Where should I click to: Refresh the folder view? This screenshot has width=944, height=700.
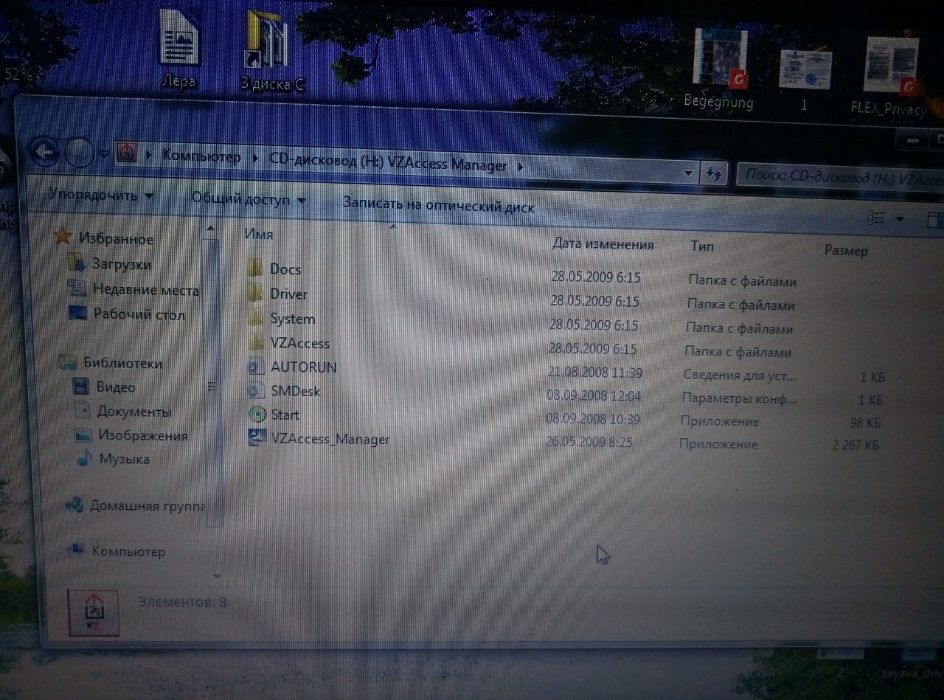(714, 174)
